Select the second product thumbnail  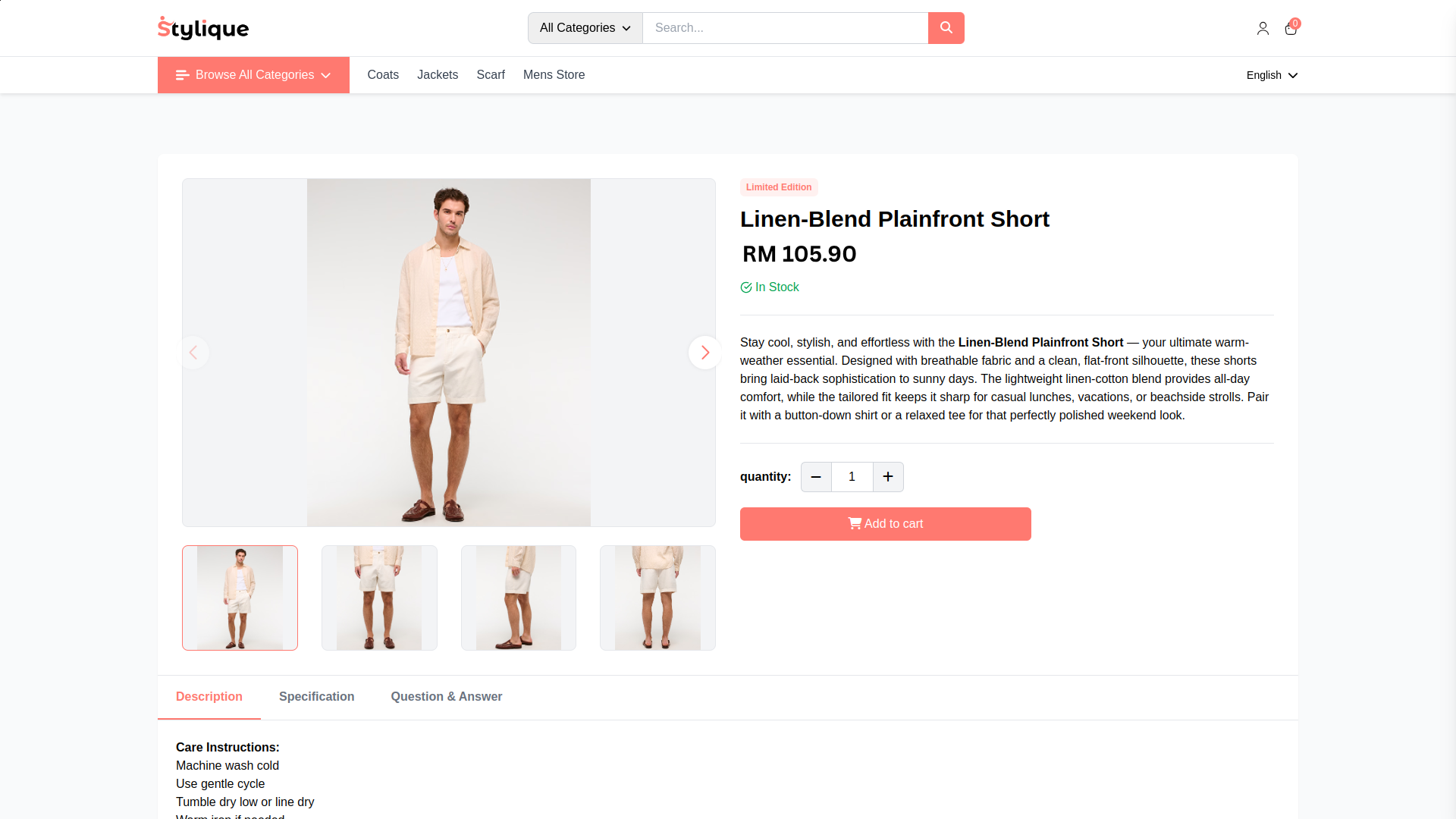[x=379, y=598]
